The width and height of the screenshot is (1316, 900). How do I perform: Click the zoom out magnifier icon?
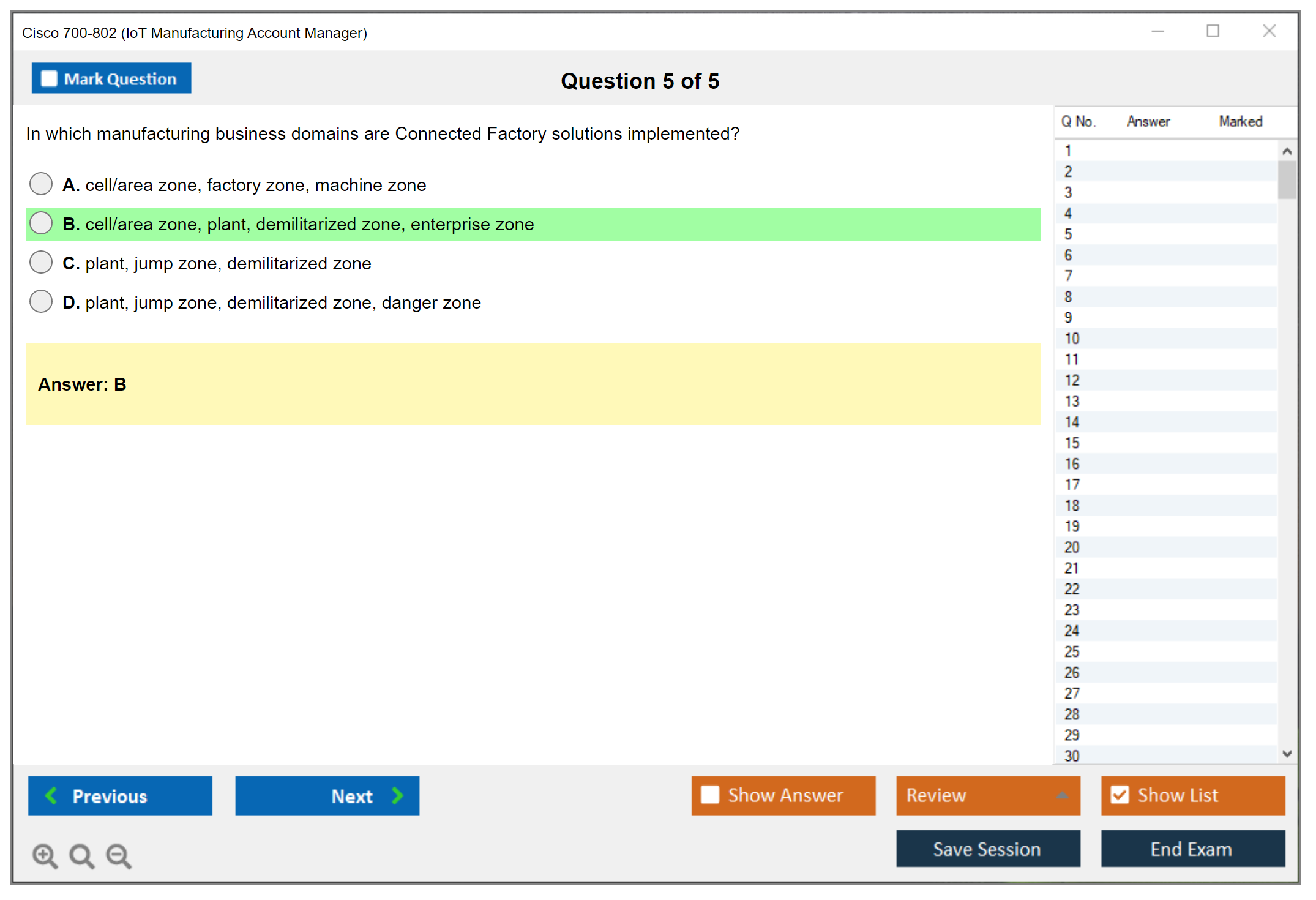pos(118,855)
